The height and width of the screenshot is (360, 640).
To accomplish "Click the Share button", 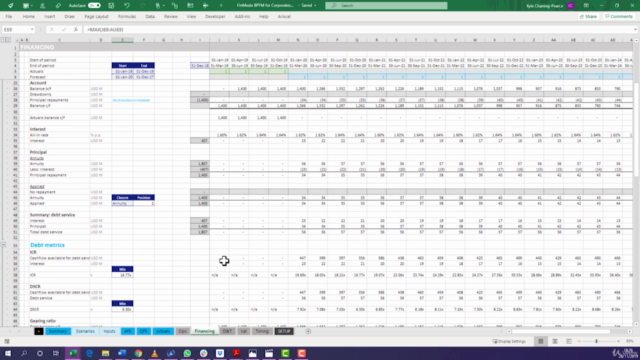I will (x=588, y=17).
